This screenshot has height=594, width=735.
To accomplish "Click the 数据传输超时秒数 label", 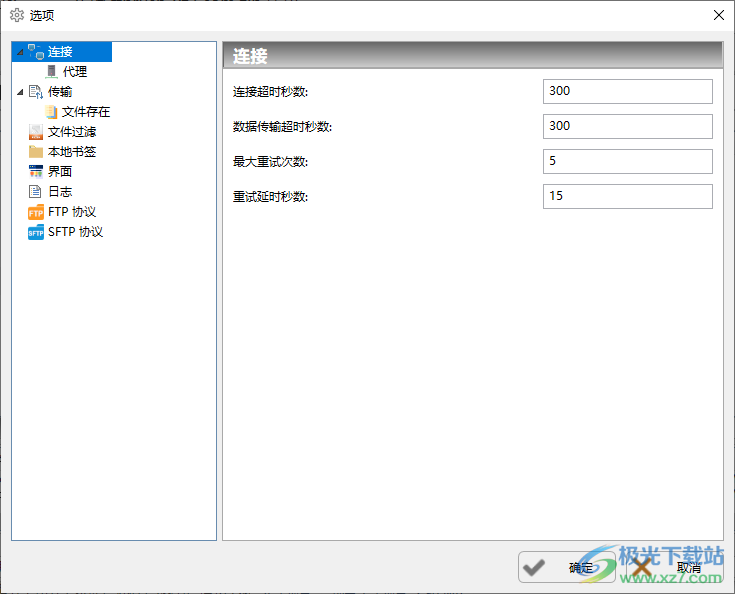I will click(283, 127).
